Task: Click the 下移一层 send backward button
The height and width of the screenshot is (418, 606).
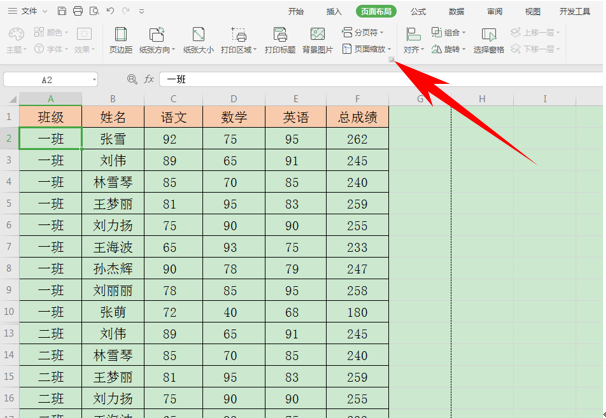Action: pyautogui.click(x=535, y=49)
